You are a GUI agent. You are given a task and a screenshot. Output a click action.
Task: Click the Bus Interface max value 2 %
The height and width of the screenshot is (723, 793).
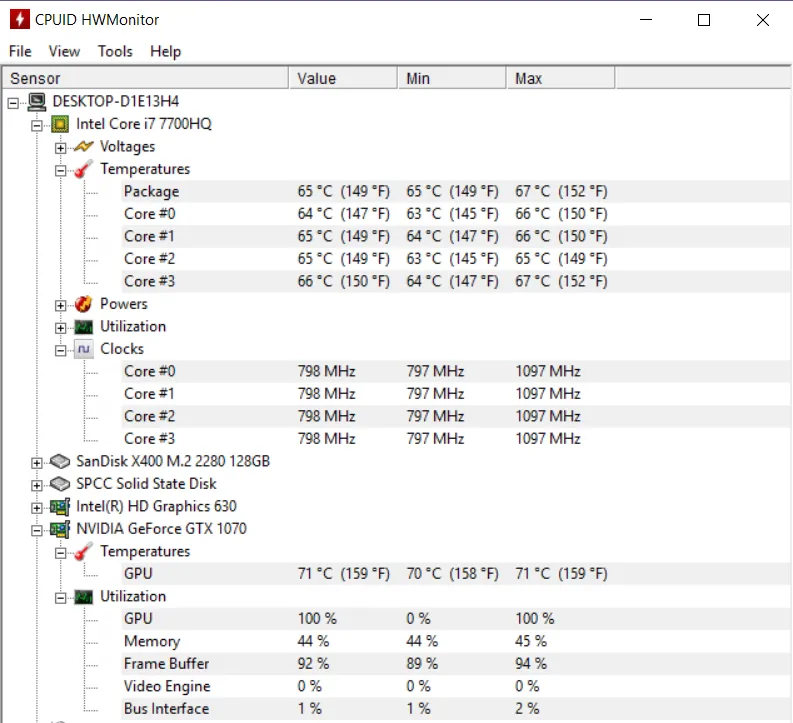[527, 709]
